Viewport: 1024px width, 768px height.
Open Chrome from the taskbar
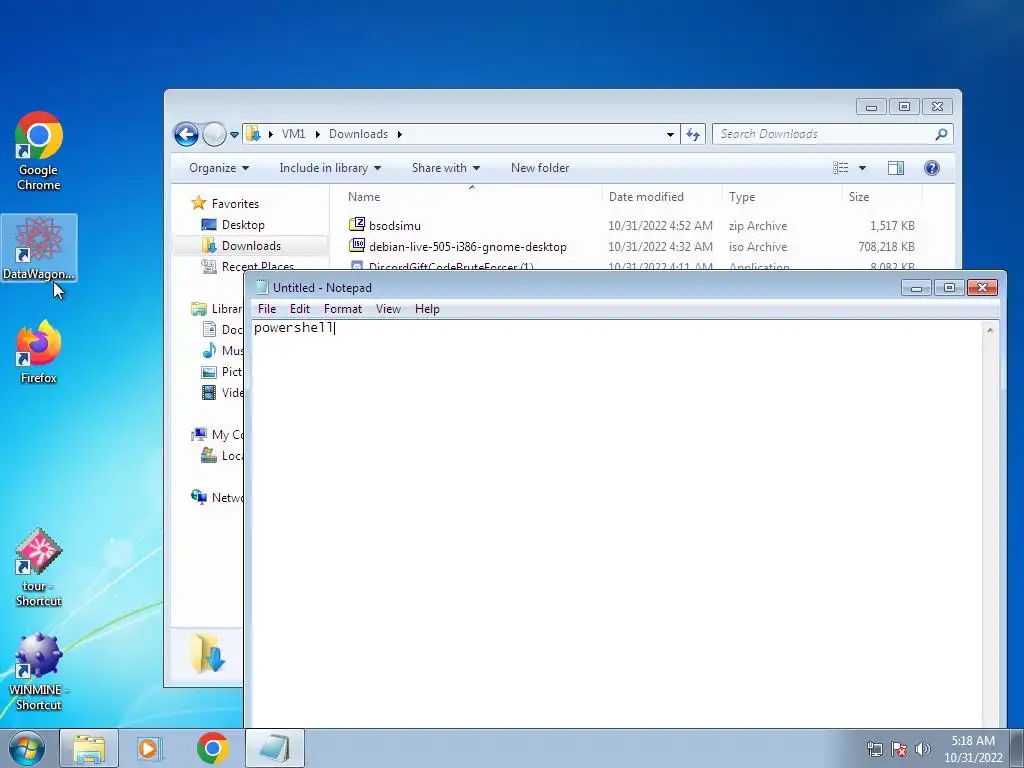pyautogui.click(x=212, y=748)
